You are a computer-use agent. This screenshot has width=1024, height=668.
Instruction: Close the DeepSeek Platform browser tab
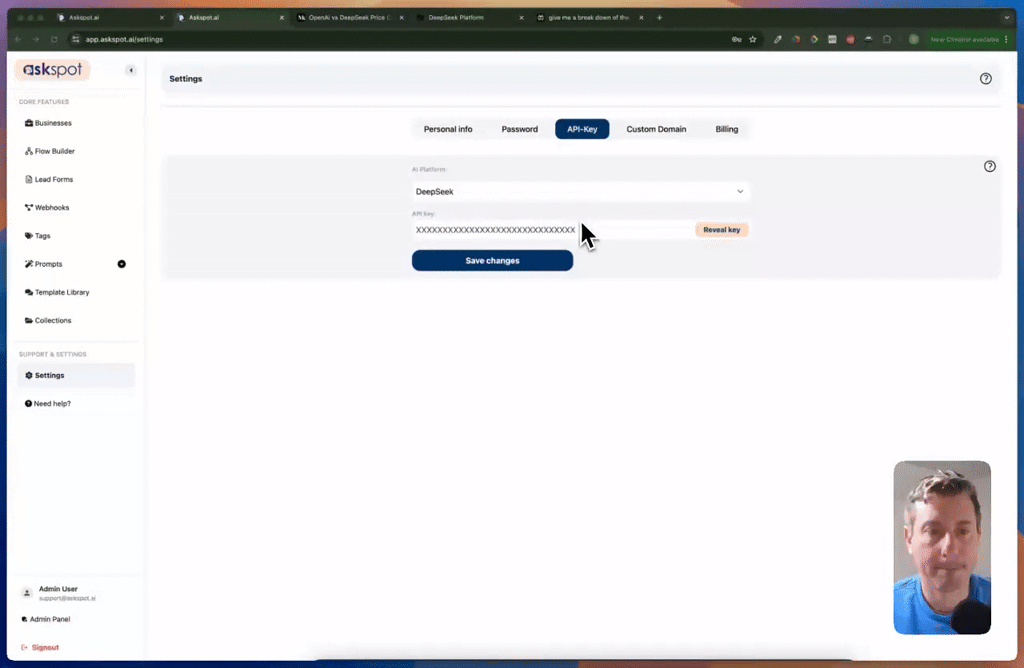pyautogui.click(x=521, y=18)
